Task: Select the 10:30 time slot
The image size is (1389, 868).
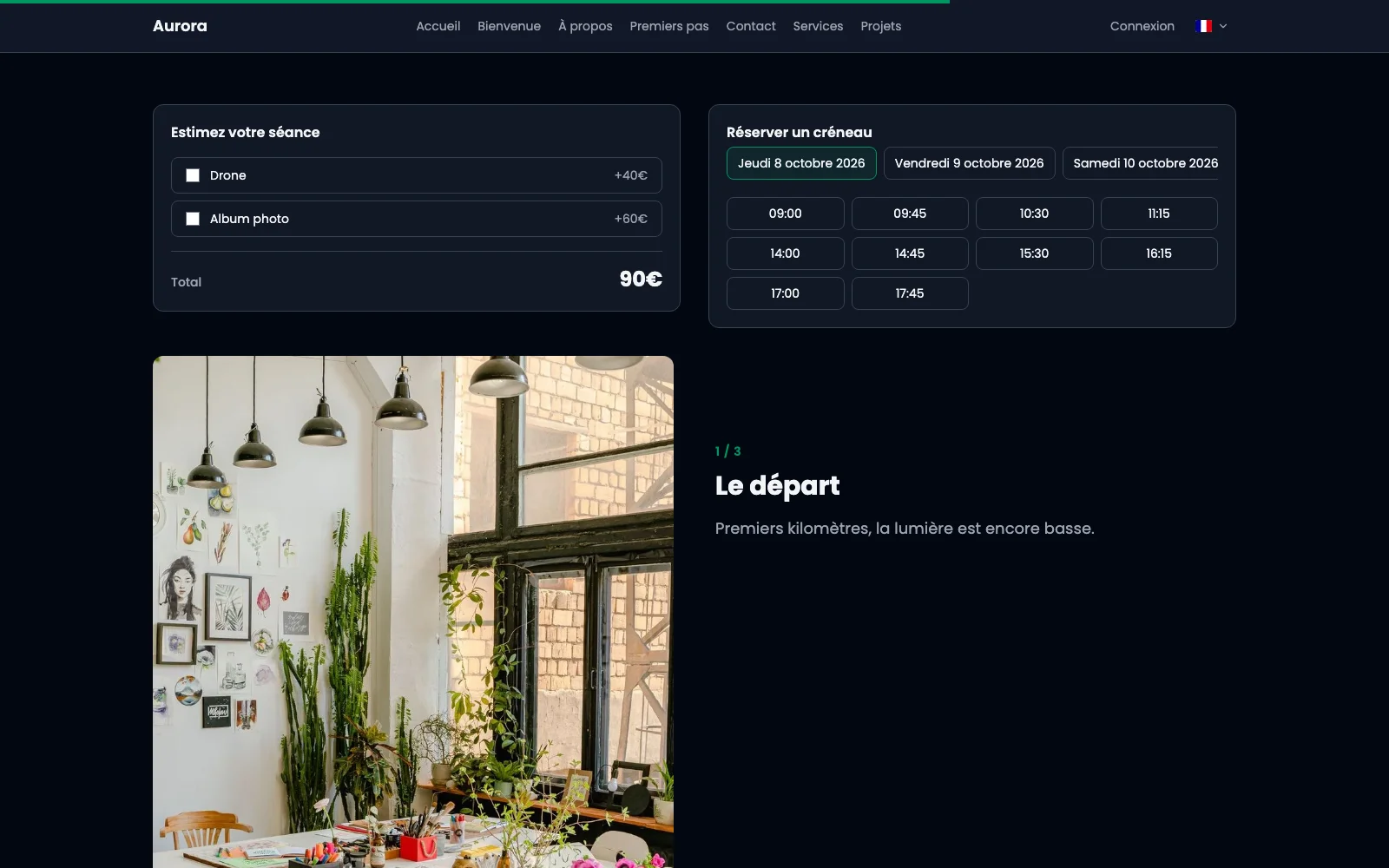Action: (x=1034, y=214)
